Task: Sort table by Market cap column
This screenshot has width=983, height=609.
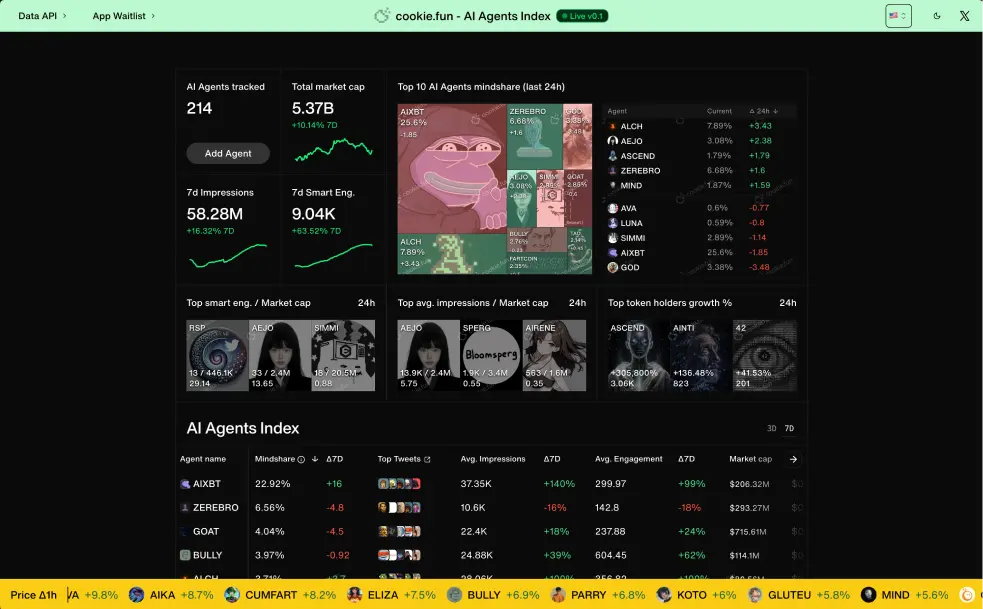Action: click(x=750, y=459)
